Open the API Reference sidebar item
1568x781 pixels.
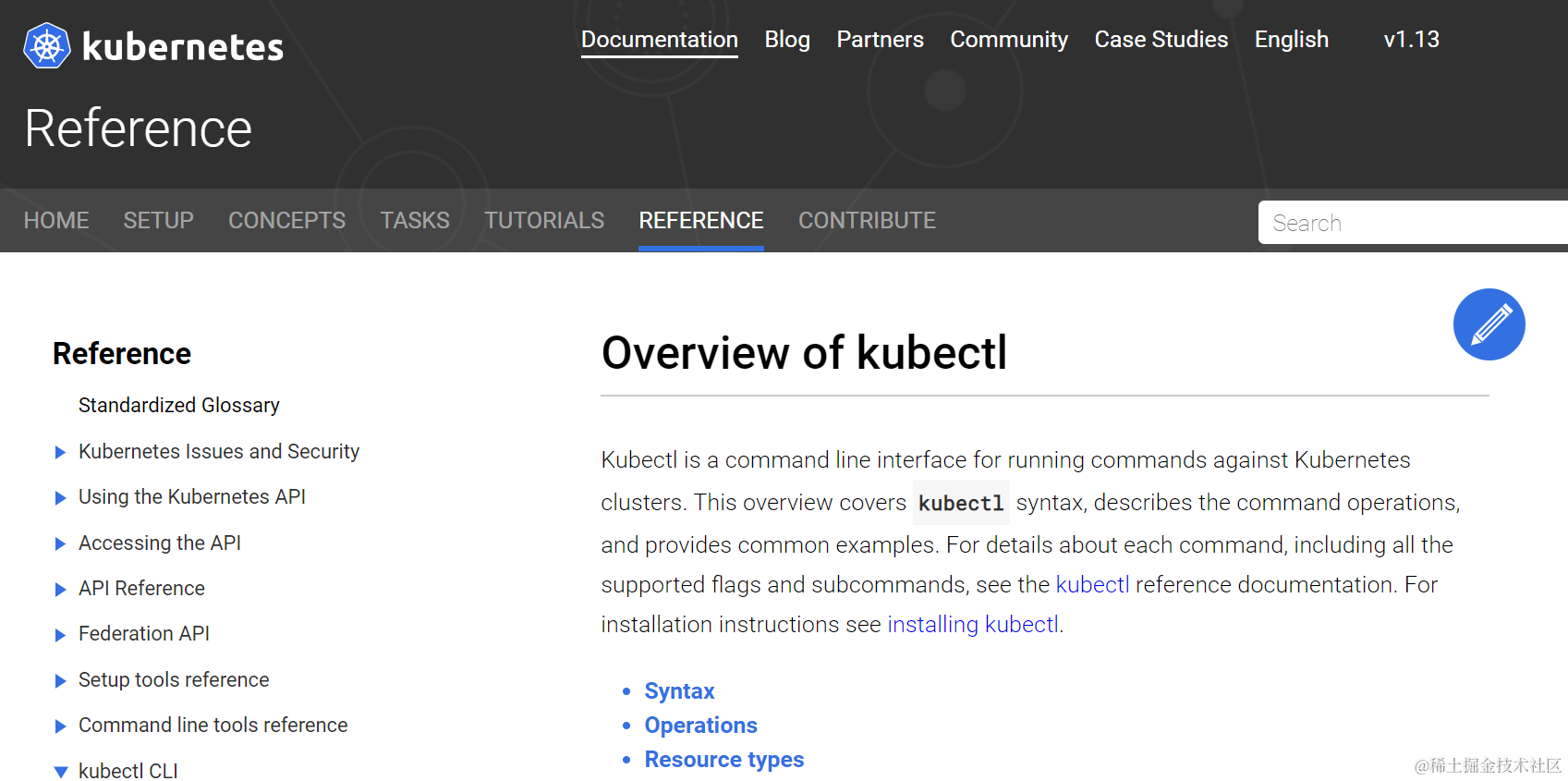[141, 588]
